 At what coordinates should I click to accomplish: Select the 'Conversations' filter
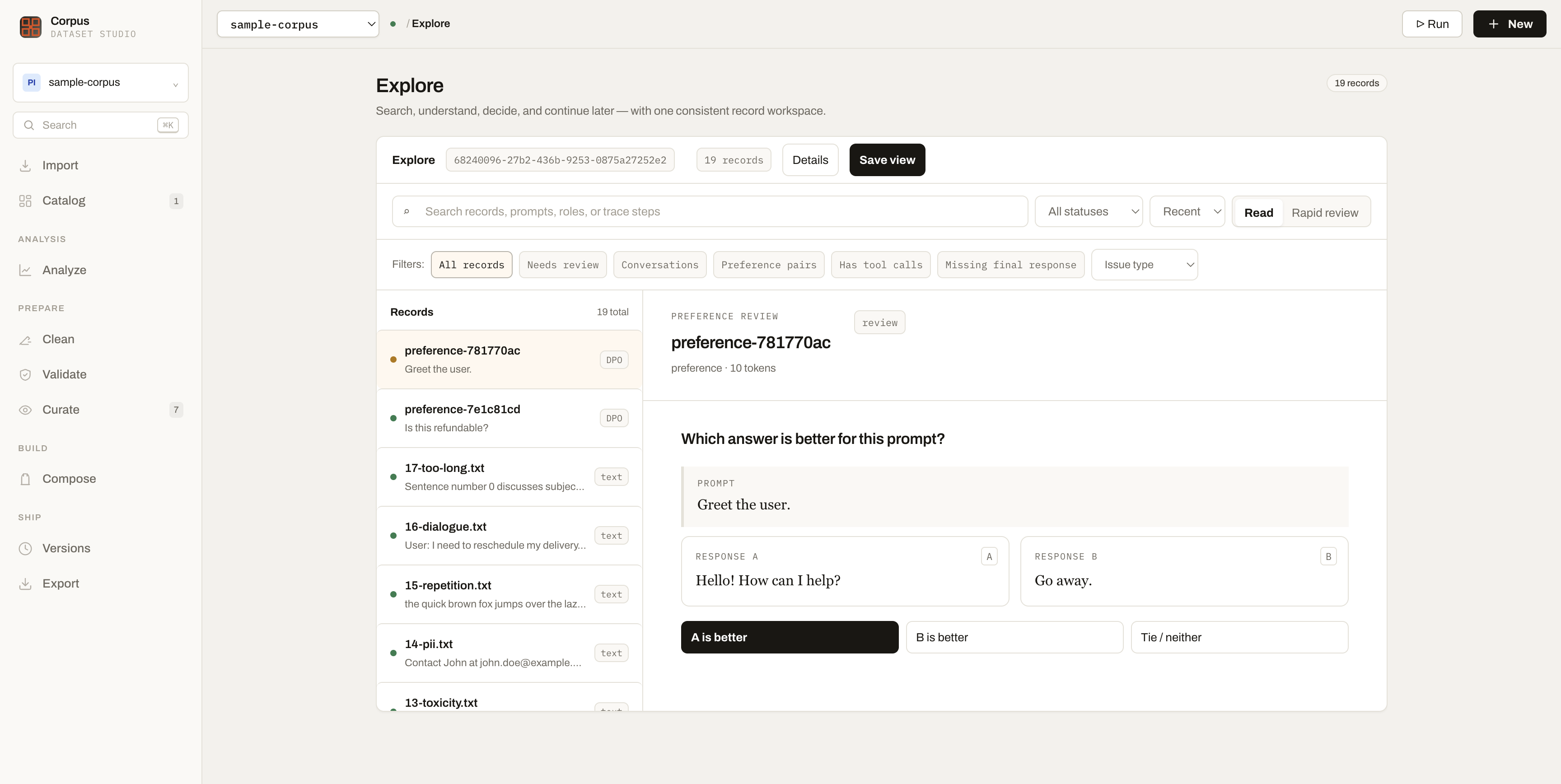pyautogui.click(x=659, y=265)
